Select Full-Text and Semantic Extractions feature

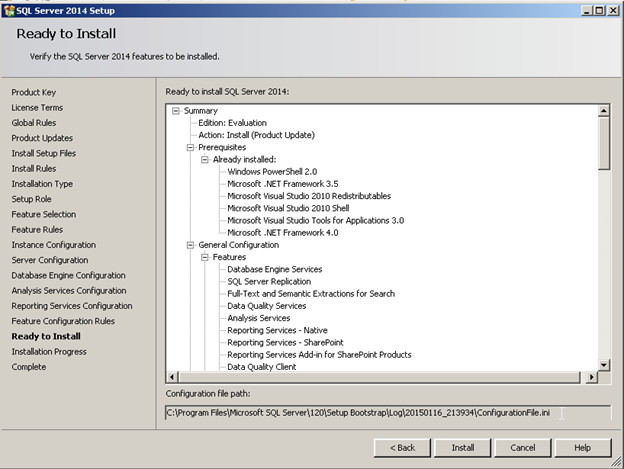[311, 294]
